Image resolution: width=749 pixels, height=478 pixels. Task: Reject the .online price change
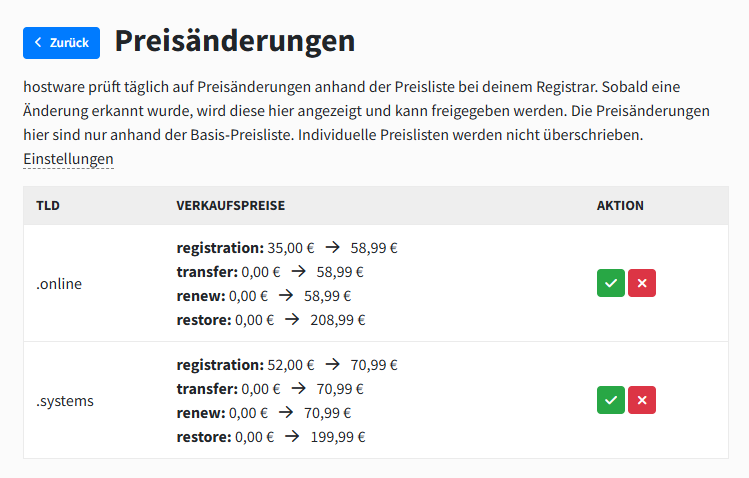point(642,284)
